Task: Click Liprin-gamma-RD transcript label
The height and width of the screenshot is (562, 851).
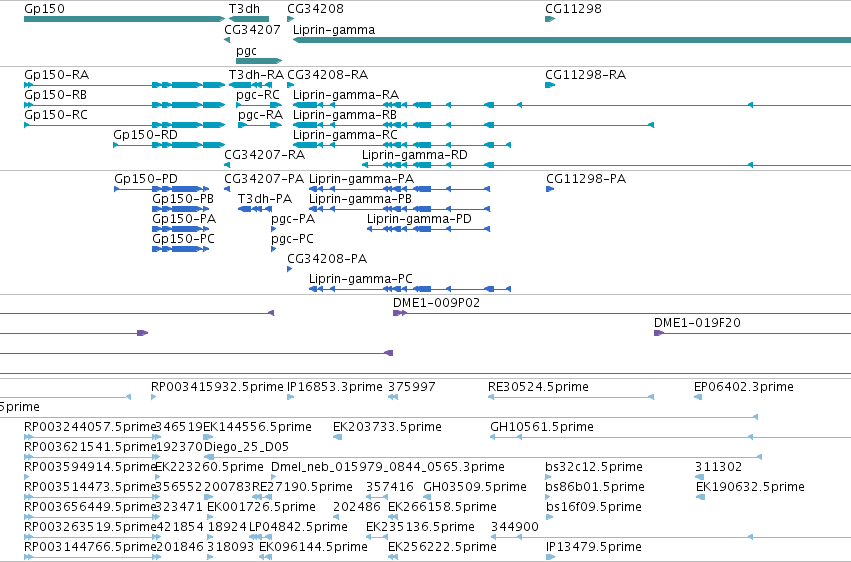Action: [415, 155]
